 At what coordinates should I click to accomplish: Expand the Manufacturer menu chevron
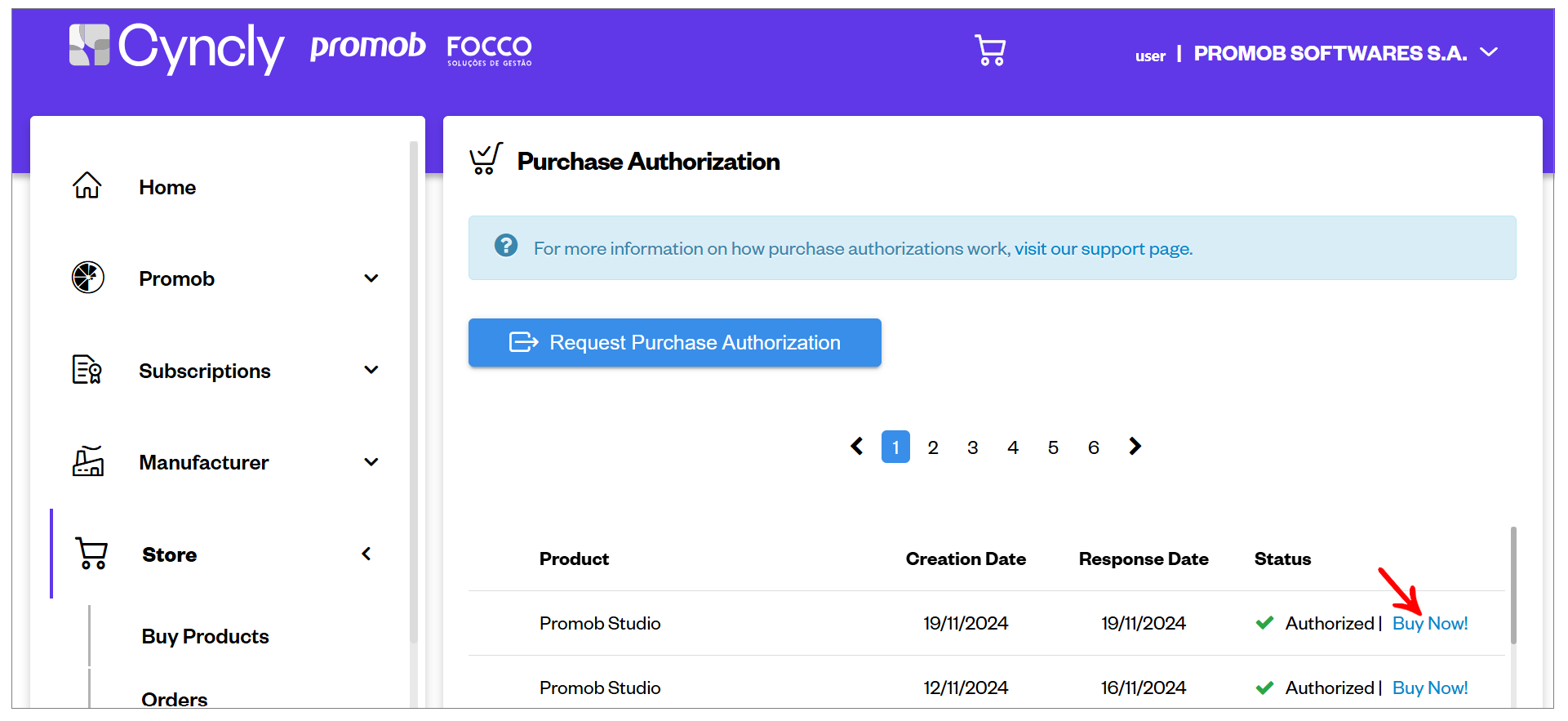(x=371, y=462)
